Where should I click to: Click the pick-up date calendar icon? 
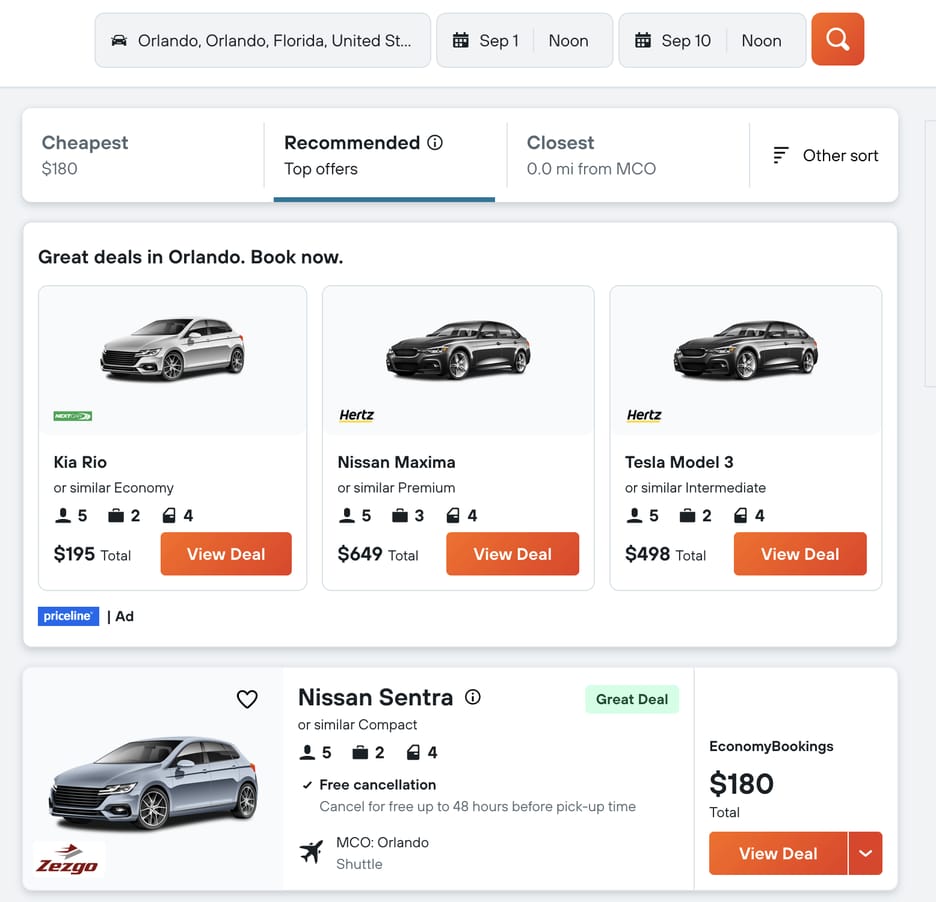tap(461, 41)
